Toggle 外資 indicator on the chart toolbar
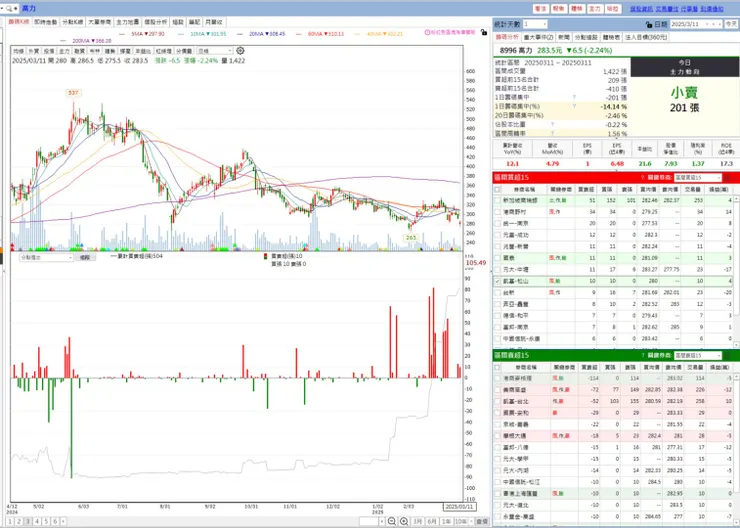Screen dimensions: 740x528 tap(33, 51)
